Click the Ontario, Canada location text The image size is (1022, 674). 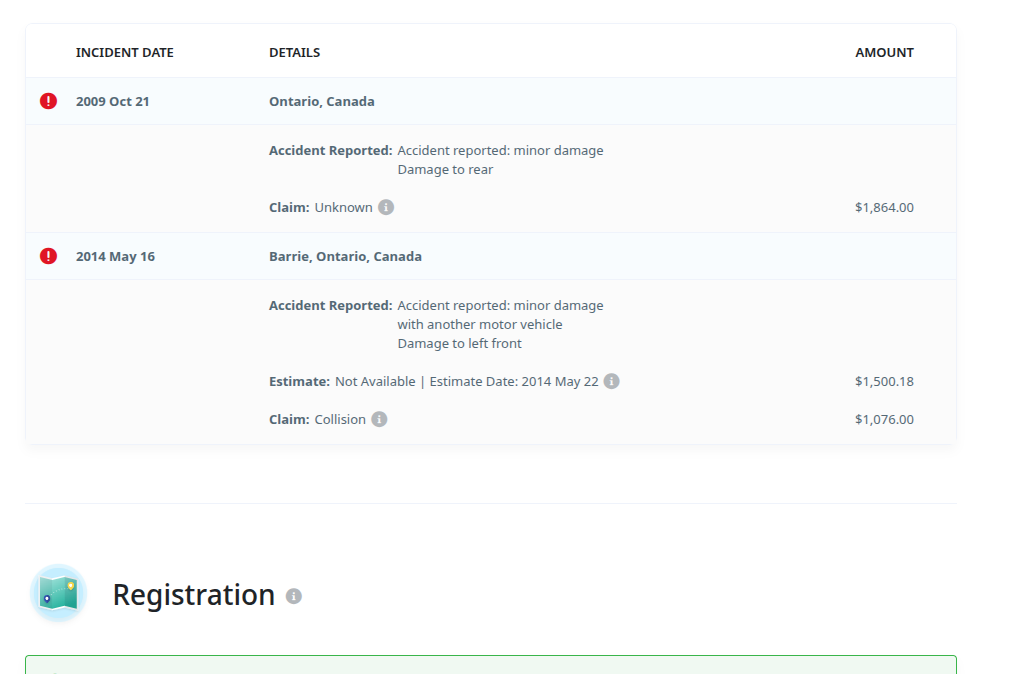[x=322, y=102]
